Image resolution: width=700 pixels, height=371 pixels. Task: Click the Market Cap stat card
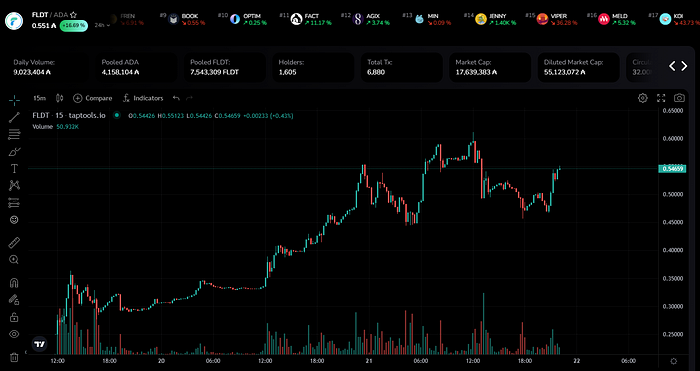point(490,67)
